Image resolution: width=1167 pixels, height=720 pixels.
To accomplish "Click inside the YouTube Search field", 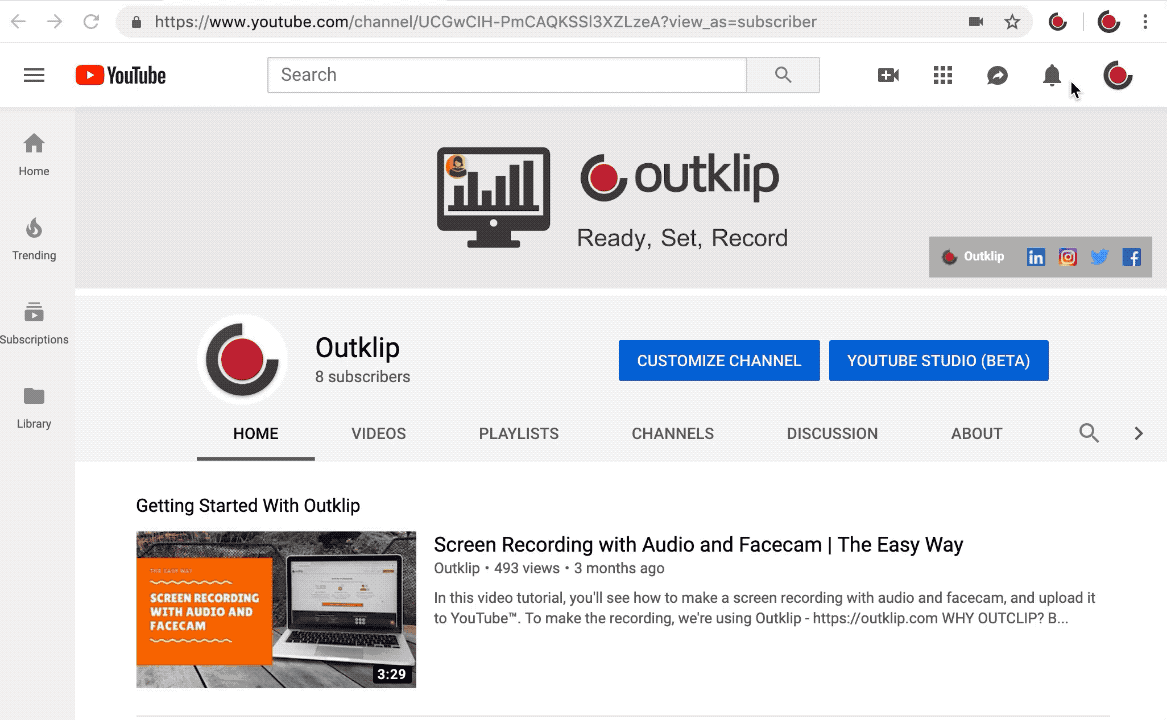I will [x=507, y=75].
